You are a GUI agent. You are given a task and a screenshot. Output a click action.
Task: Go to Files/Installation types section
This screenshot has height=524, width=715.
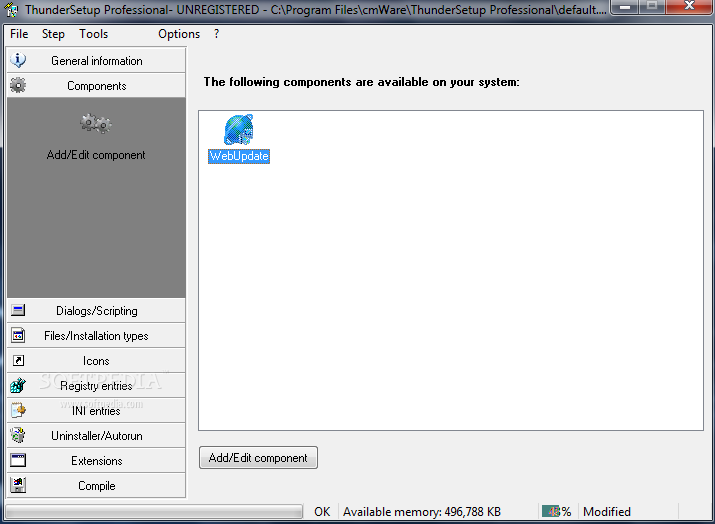click(96, 336)
